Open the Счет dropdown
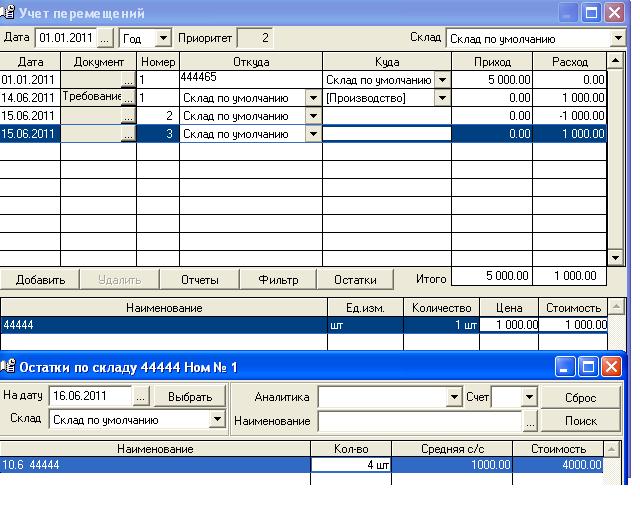 [529, 397]
